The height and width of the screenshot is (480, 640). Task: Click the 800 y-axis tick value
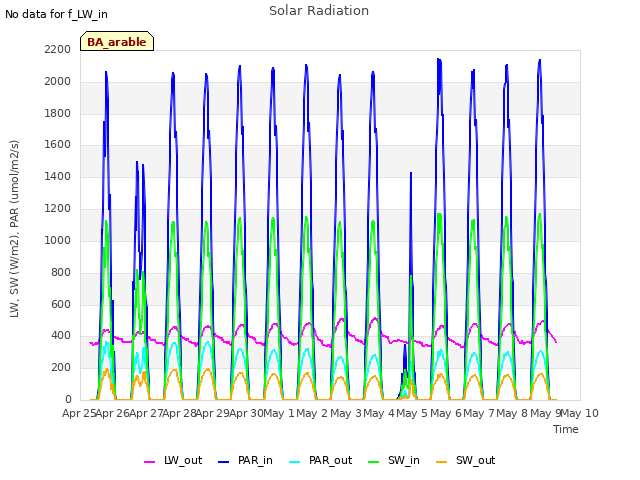[61, 272]
